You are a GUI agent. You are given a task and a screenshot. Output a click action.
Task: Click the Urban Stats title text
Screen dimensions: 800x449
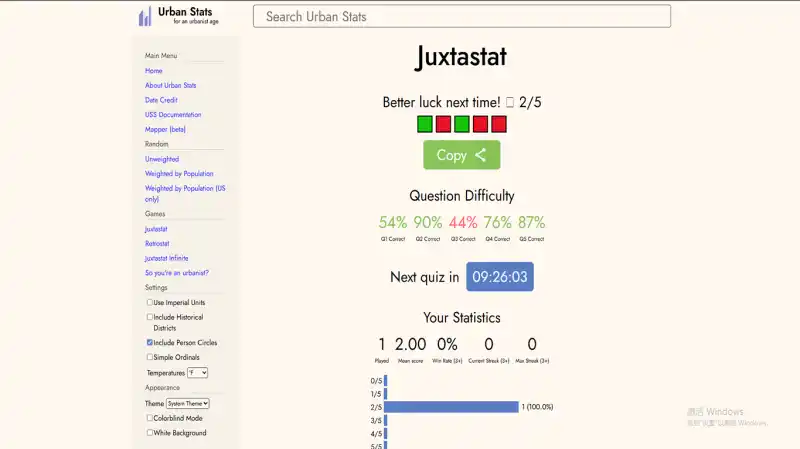pos(185,12)
